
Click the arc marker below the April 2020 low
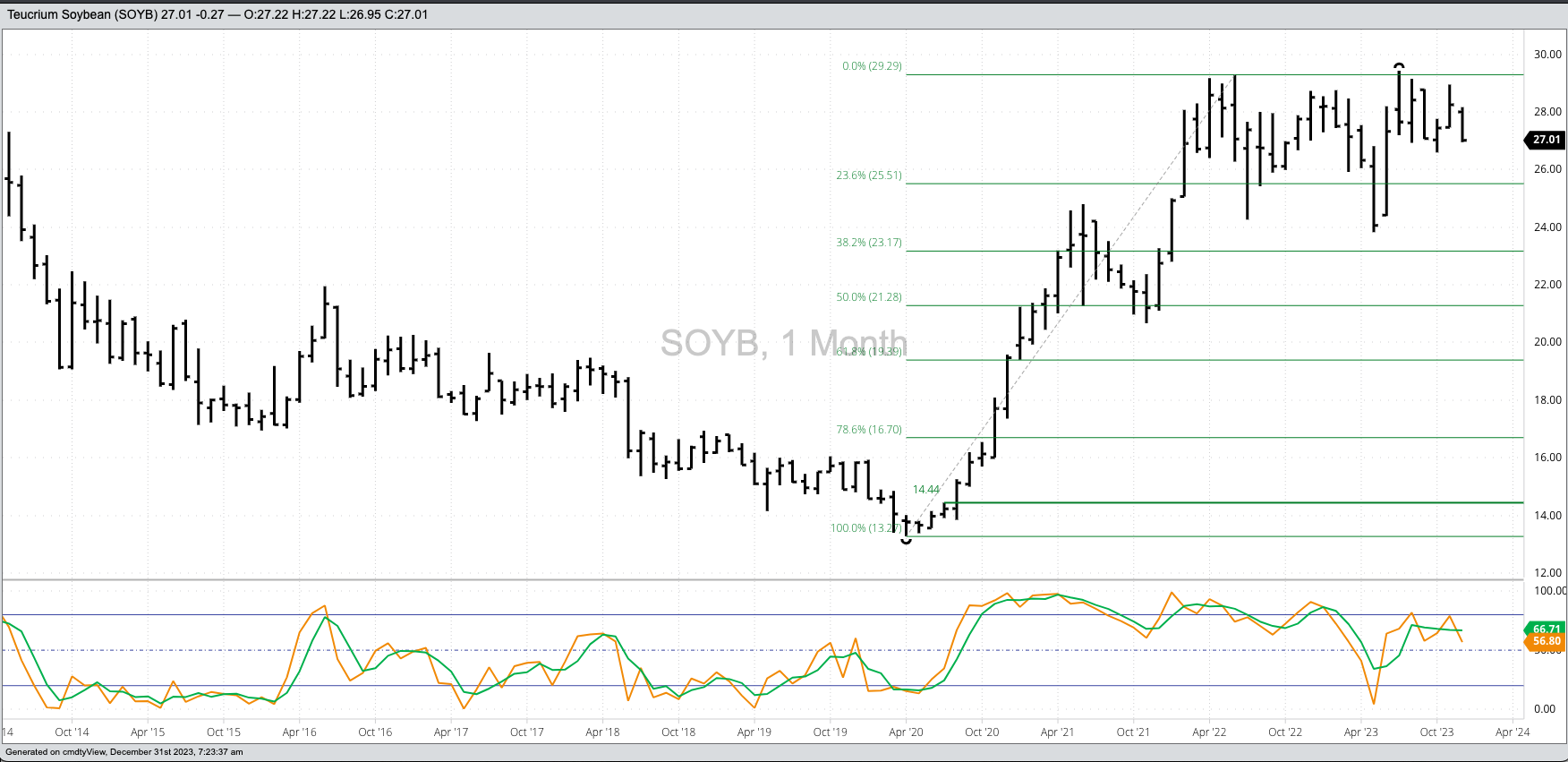coord(907,541)
